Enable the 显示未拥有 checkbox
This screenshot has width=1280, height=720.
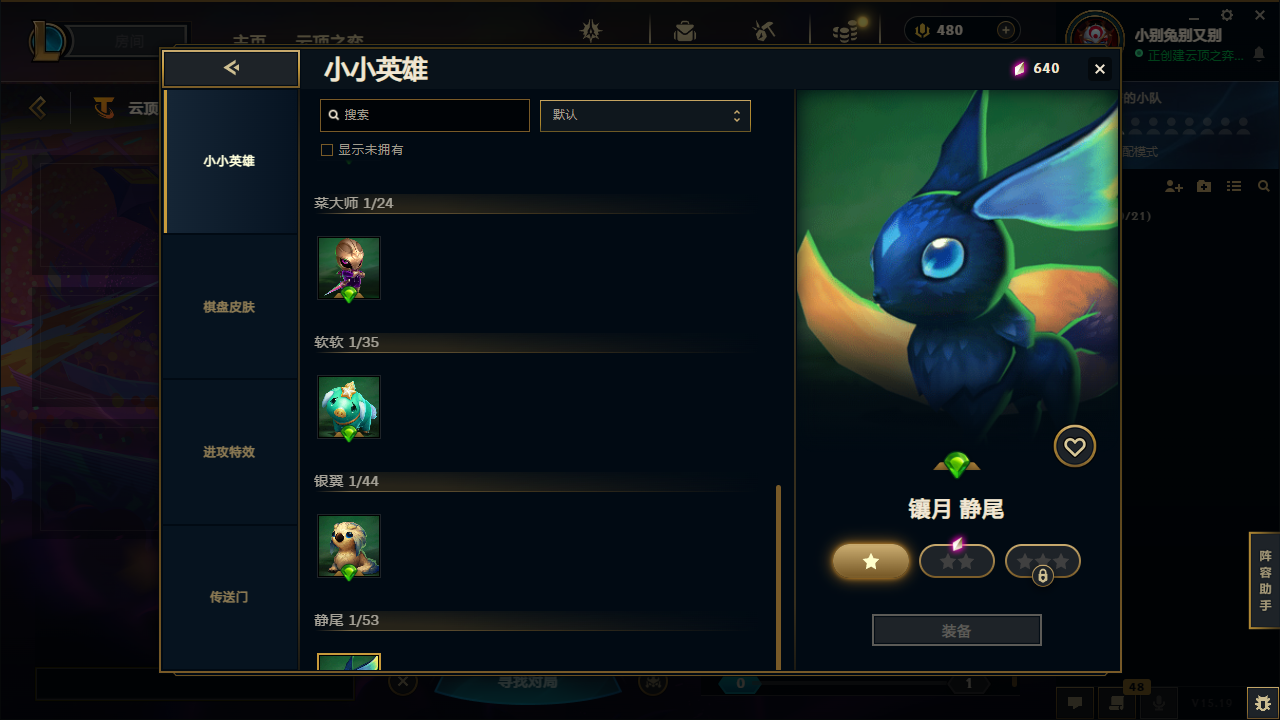(x=326, y=150)
